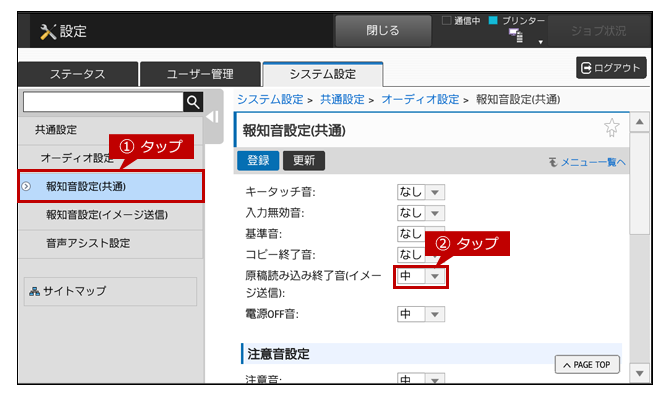Click the 入力無効音: label

(275, 213)
